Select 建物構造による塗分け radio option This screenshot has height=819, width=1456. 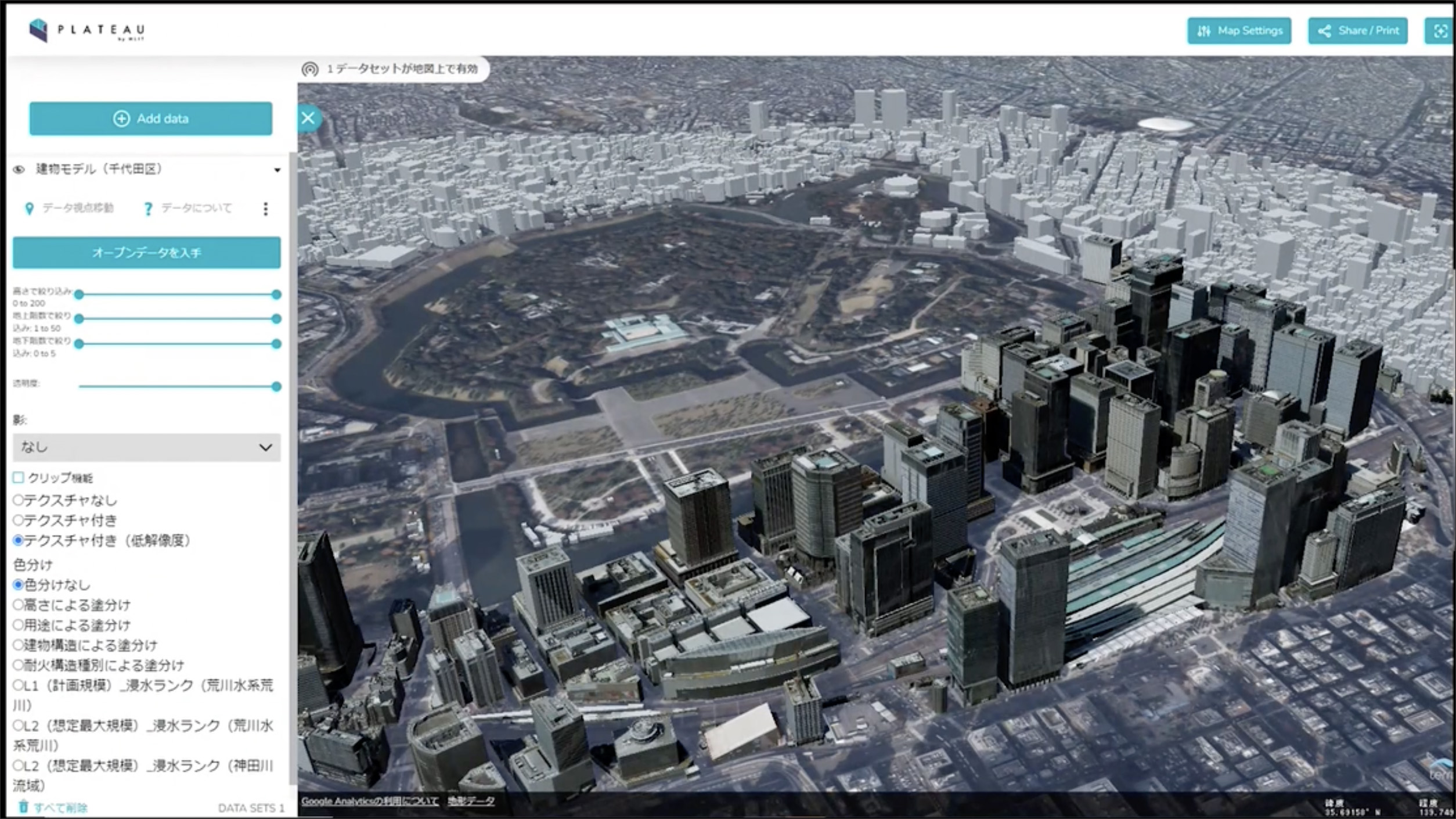click(18, 645)
